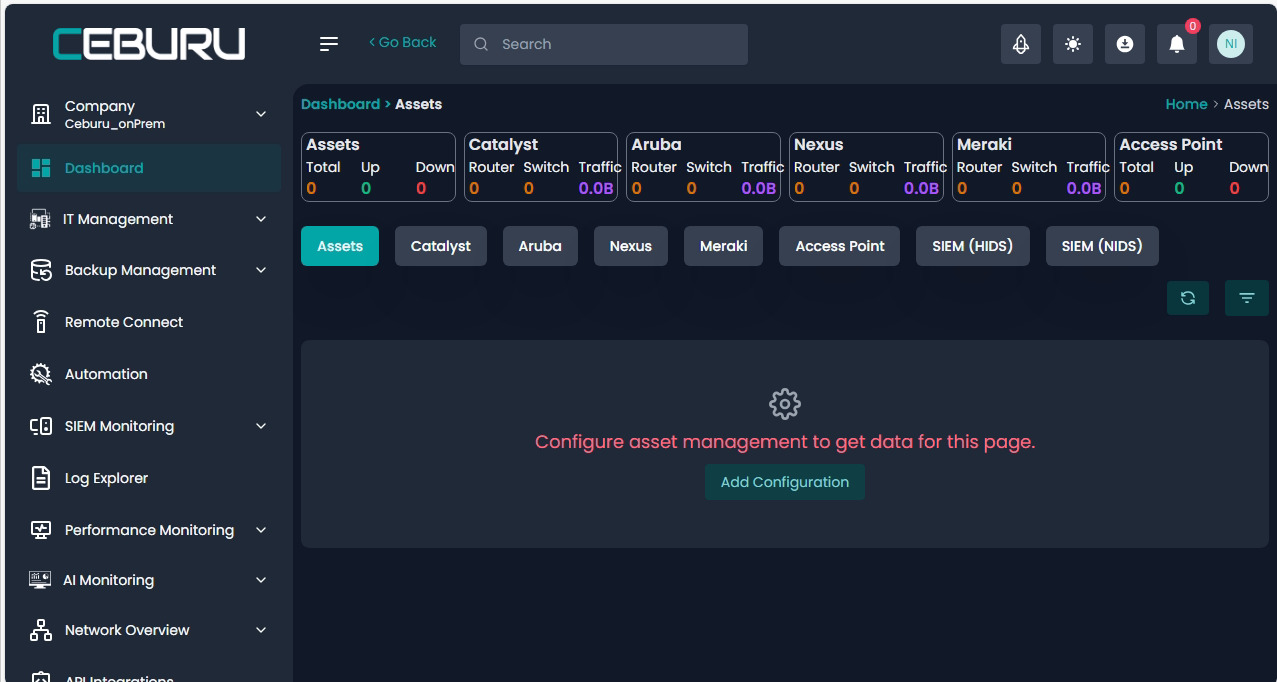Click the Dashboard grid icon
This screenshot has width=1277, height=682.
click(41, 168)
